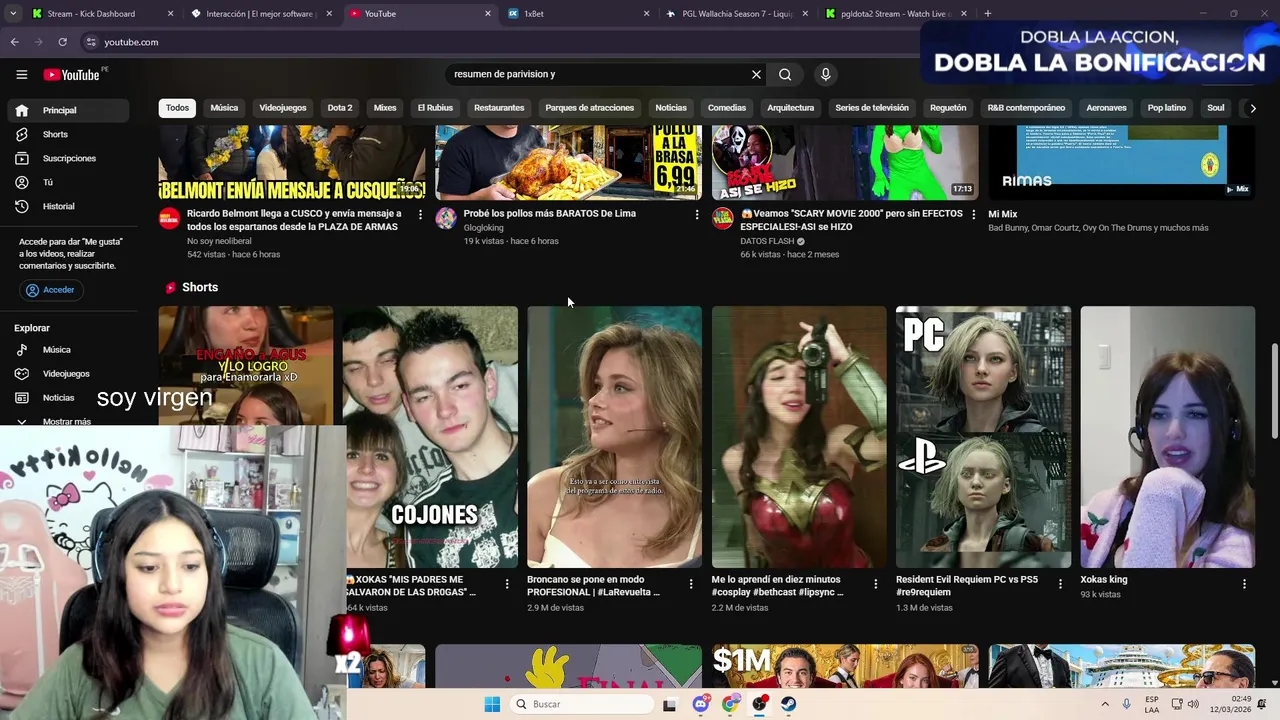This screenshot has width=1280, height=720.
Task: Open Steam from the taskbar
Action: pyautogui.click(x=789, y=704)
